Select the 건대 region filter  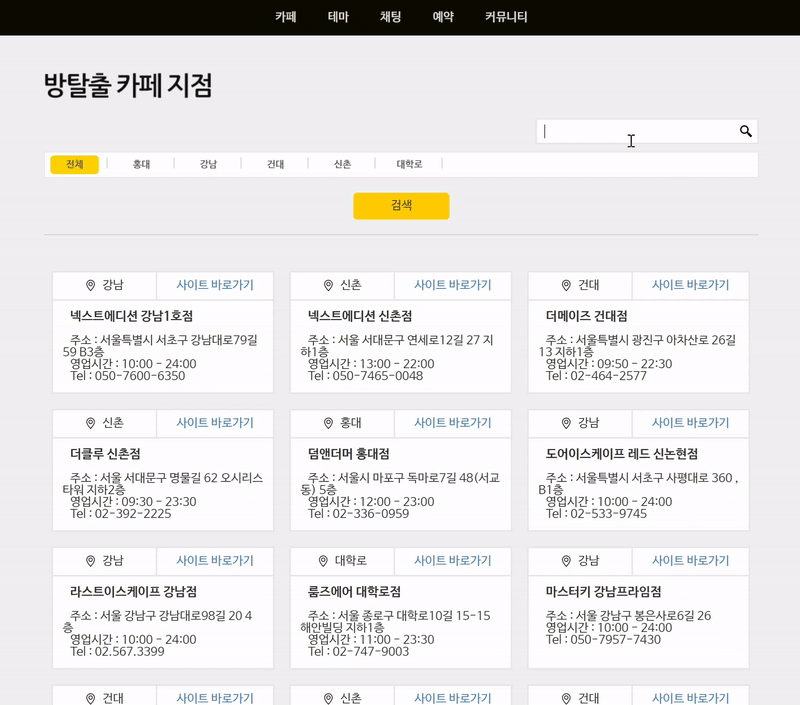[276, 164]
